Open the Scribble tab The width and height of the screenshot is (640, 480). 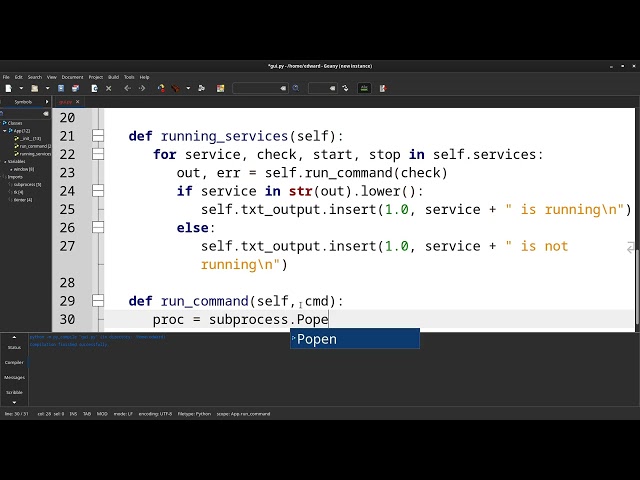pyautogui.click(x=14, y=392)
